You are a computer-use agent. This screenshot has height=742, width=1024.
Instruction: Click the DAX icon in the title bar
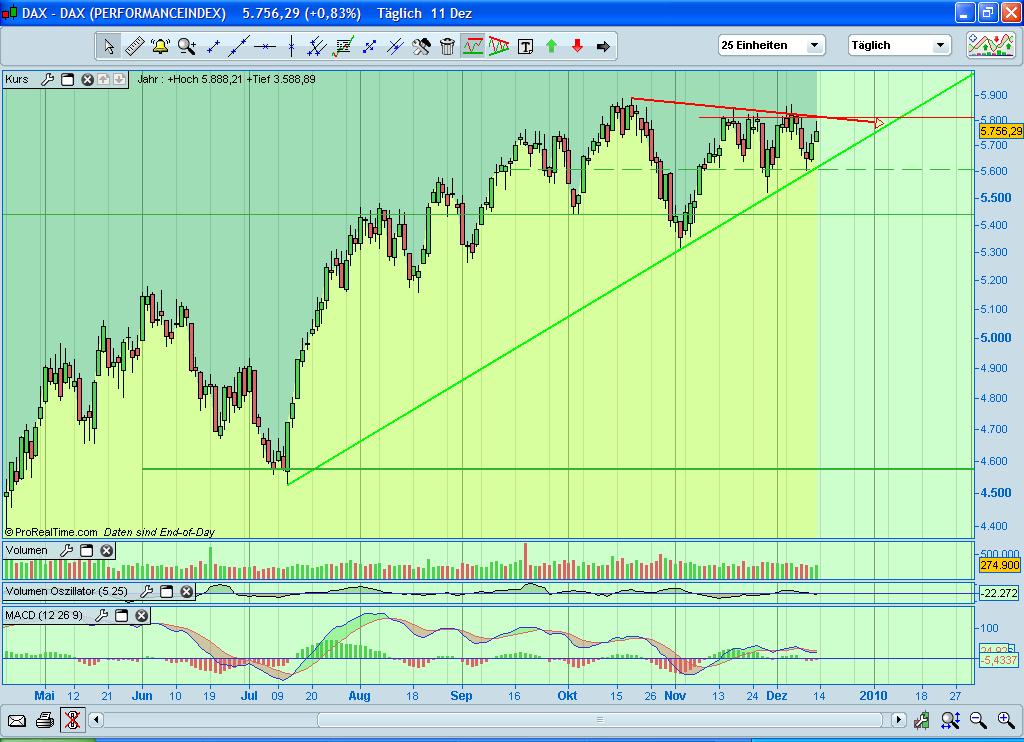click(x=9, y=12)
